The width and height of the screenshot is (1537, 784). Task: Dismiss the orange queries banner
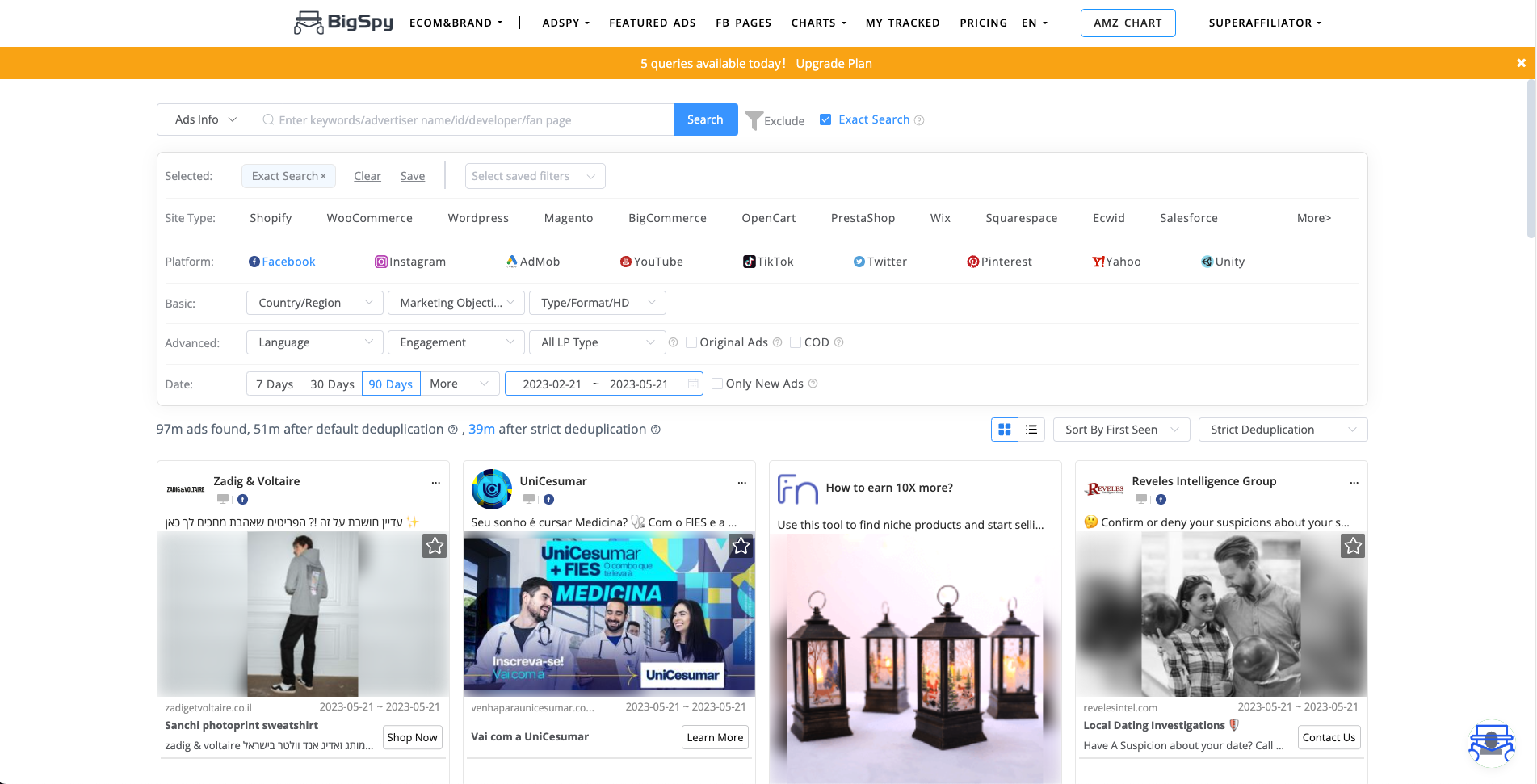(x=1521, y=63)
